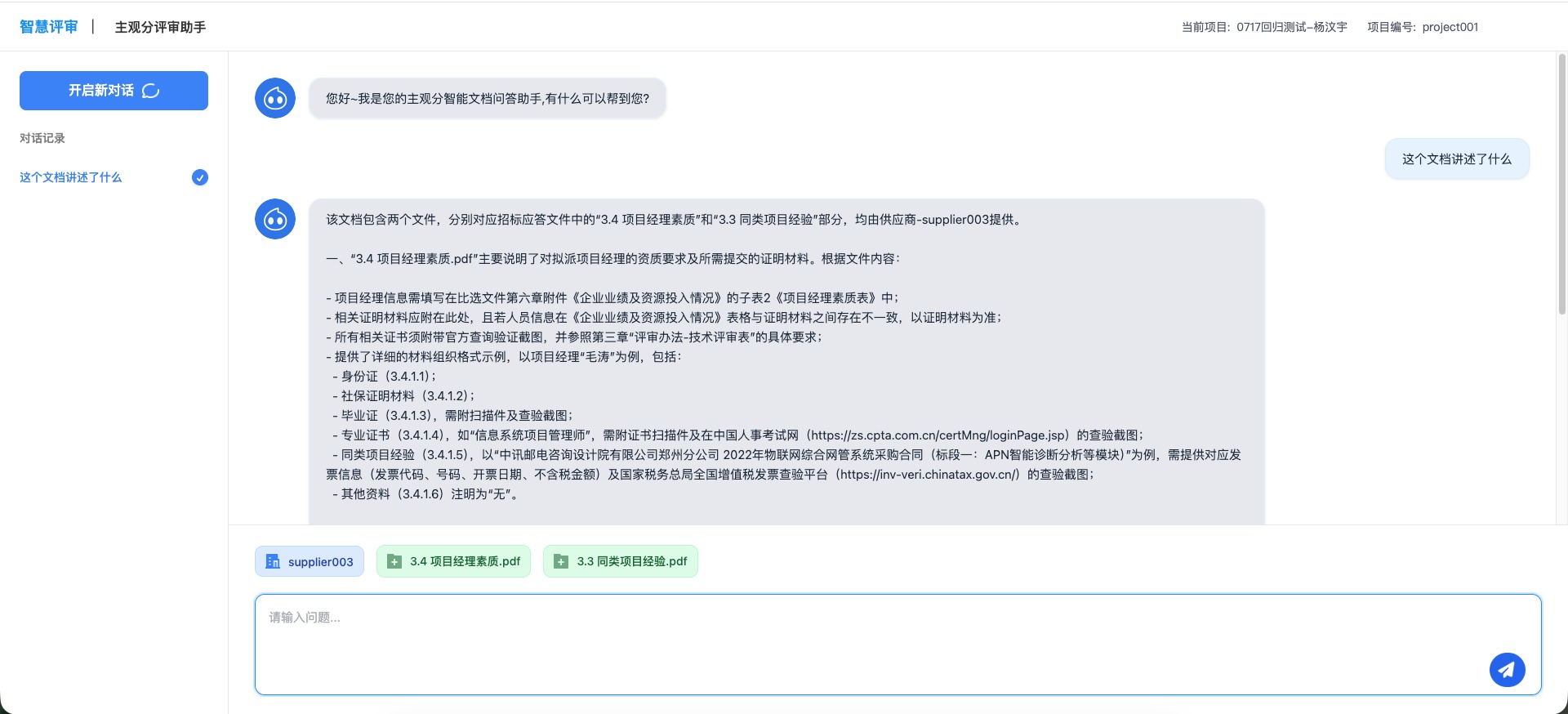The image size is (1568, 714).
Task: Toggle the blue check mark beside the conversation record
Action: click(200, 177)
